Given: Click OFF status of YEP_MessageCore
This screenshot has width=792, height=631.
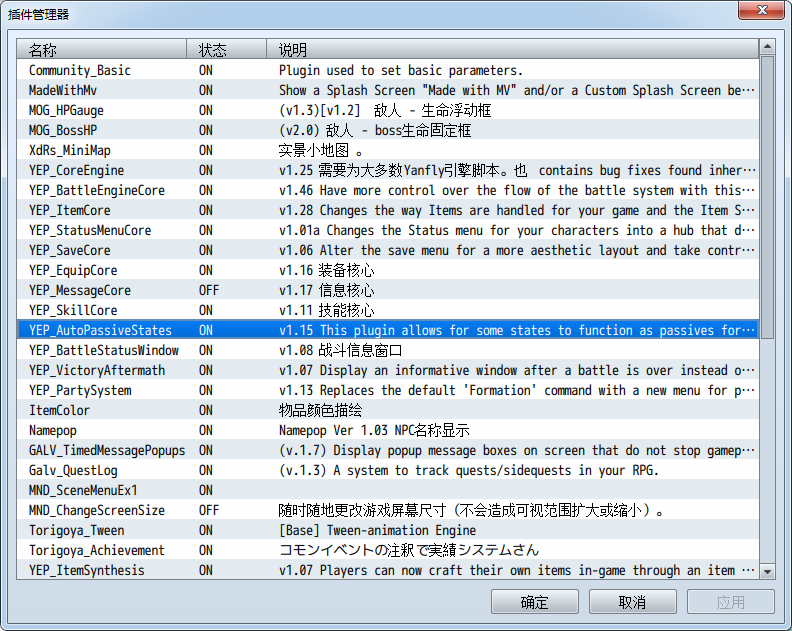Looking at the screenshot, I should (209, 290).
